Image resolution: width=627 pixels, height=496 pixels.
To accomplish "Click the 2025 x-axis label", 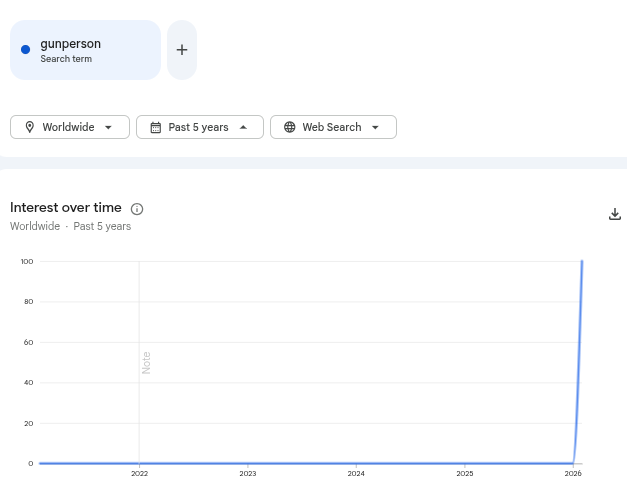I will coord(465,474).
